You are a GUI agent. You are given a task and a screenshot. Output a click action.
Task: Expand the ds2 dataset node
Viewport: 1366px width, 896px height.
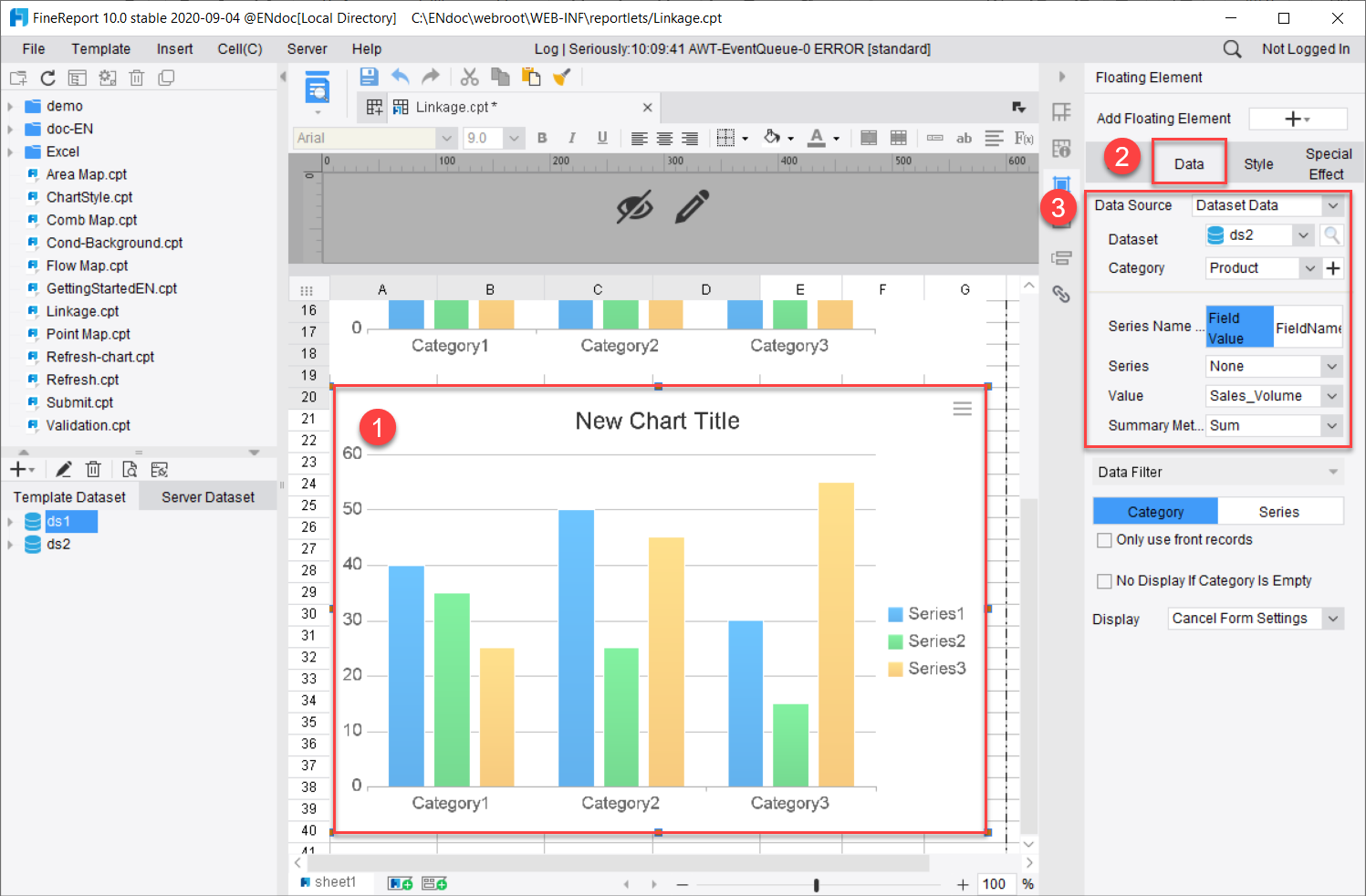[10, 545]
